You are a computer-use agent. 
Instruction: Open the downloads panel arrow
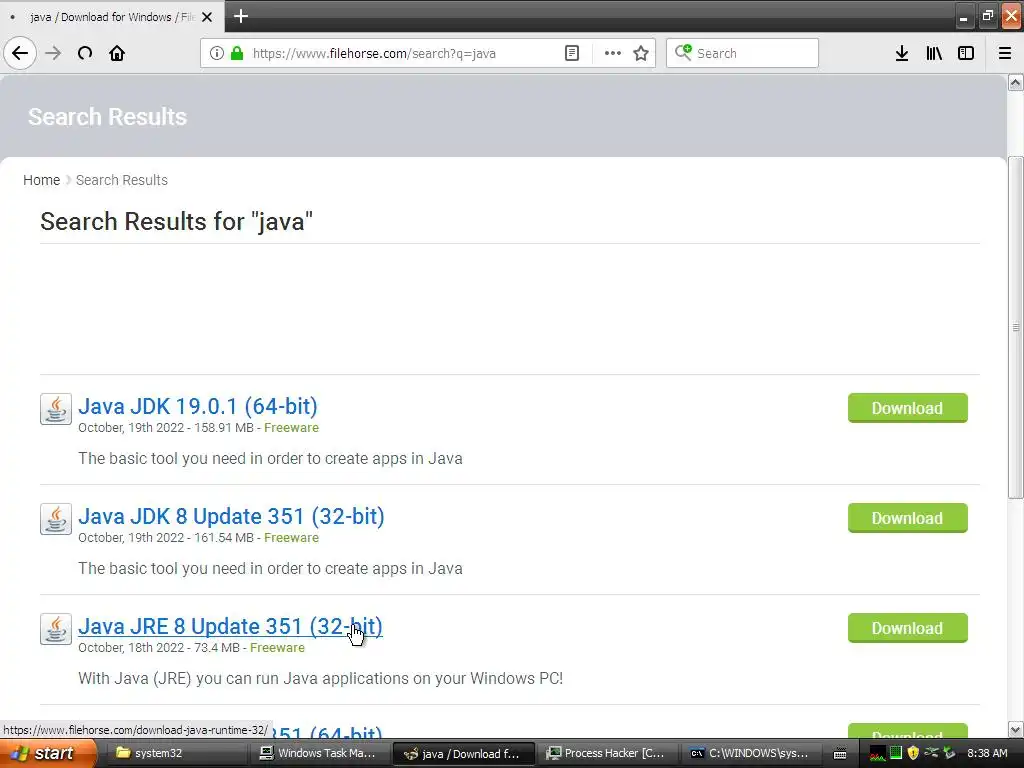(x=902, y=53)
